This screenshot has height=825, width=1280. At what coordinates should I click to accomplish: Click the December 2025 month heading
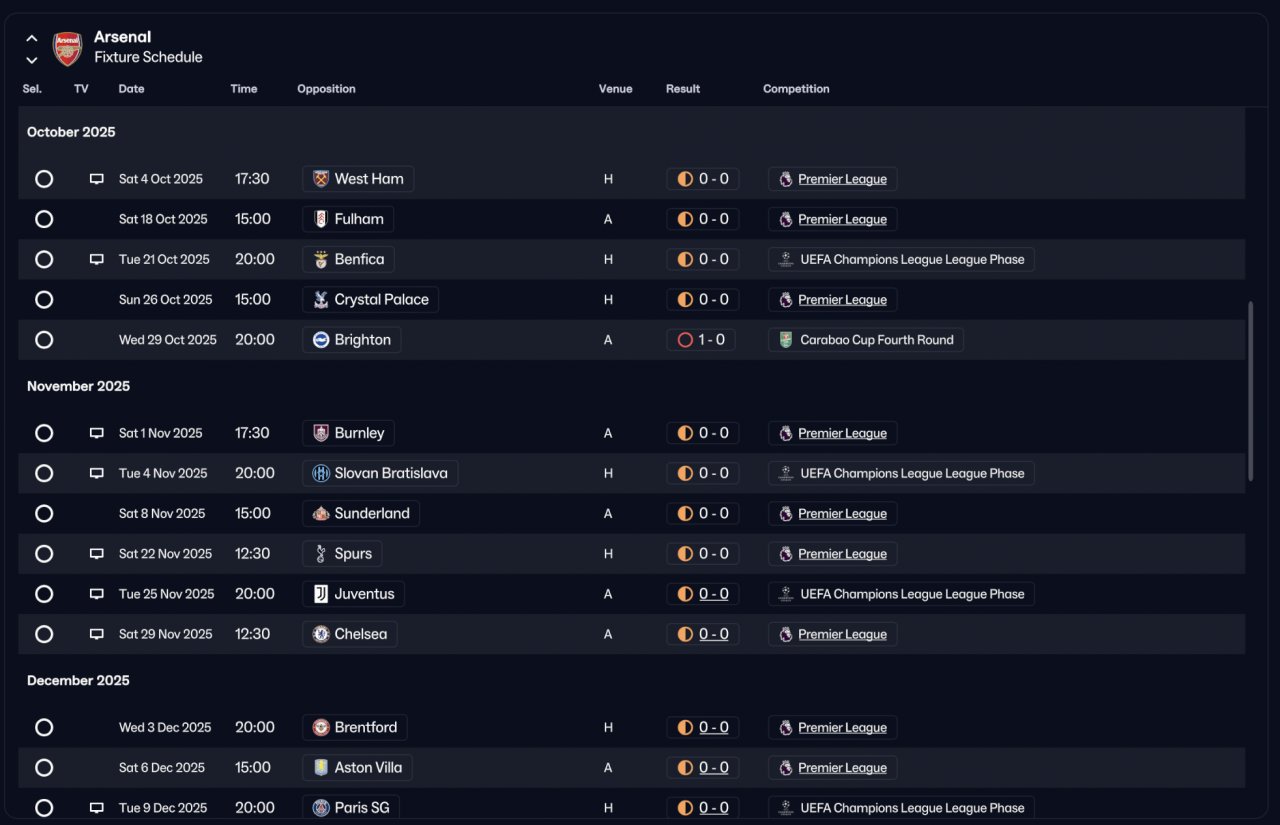(78, 680)
